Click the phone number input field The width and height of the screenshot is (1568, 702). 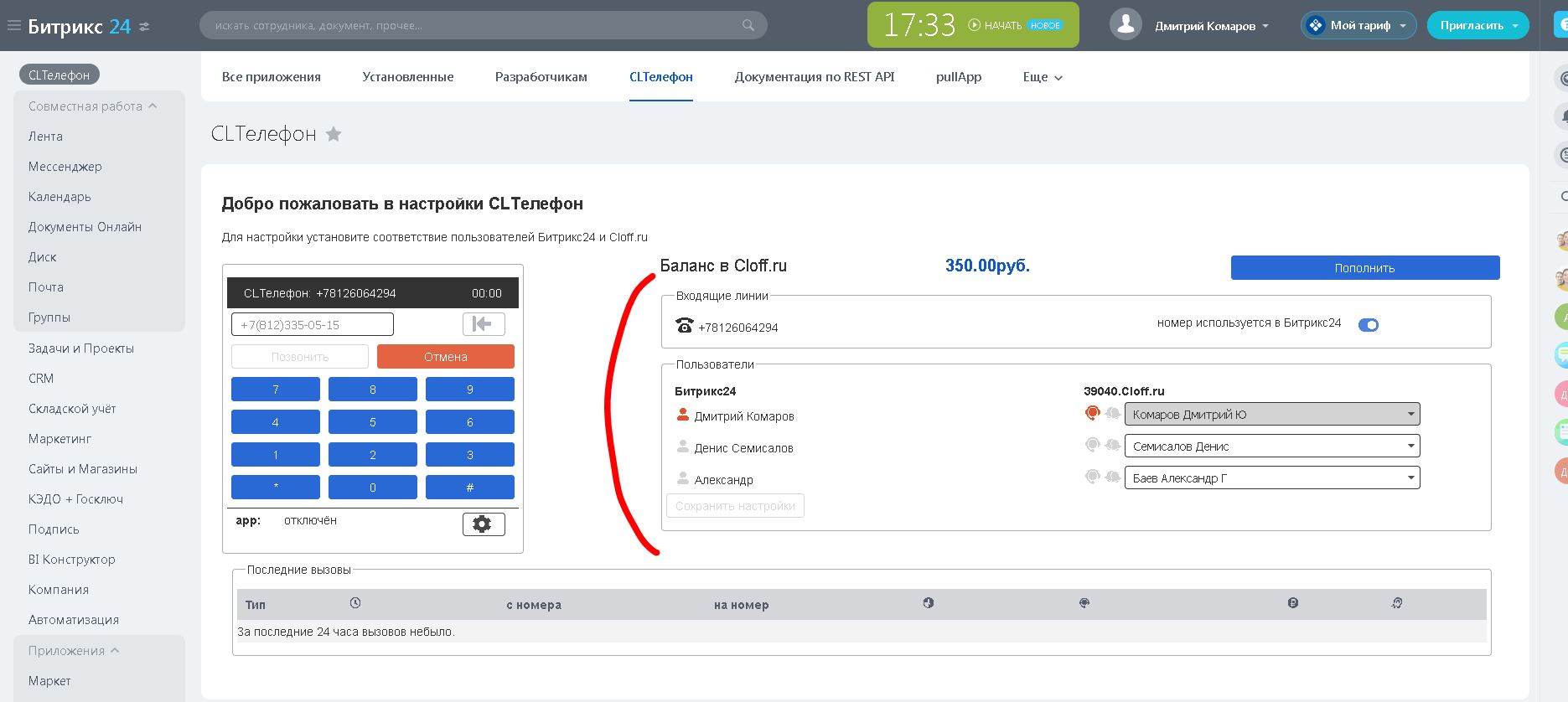point(313,324)
